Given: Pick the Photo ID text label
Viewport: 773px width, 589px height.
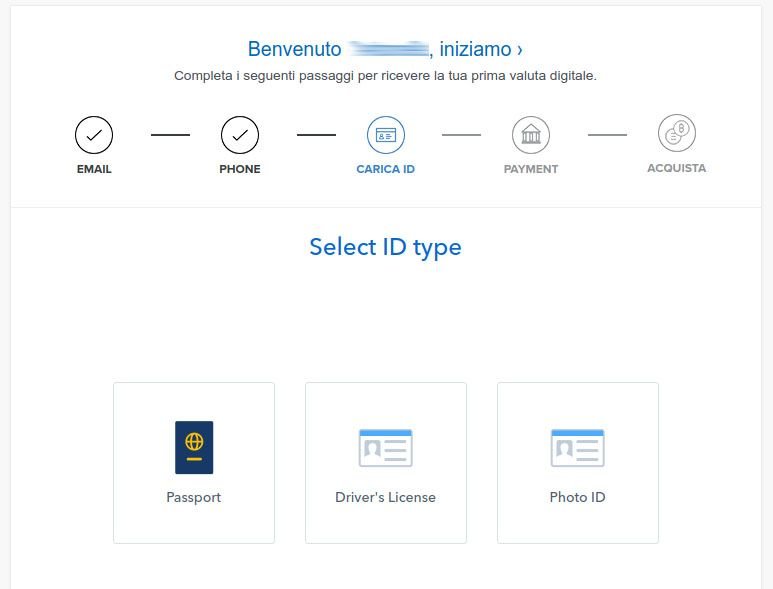Looking at the screenshot, I should pyautogui.click(x=578, y=497).
